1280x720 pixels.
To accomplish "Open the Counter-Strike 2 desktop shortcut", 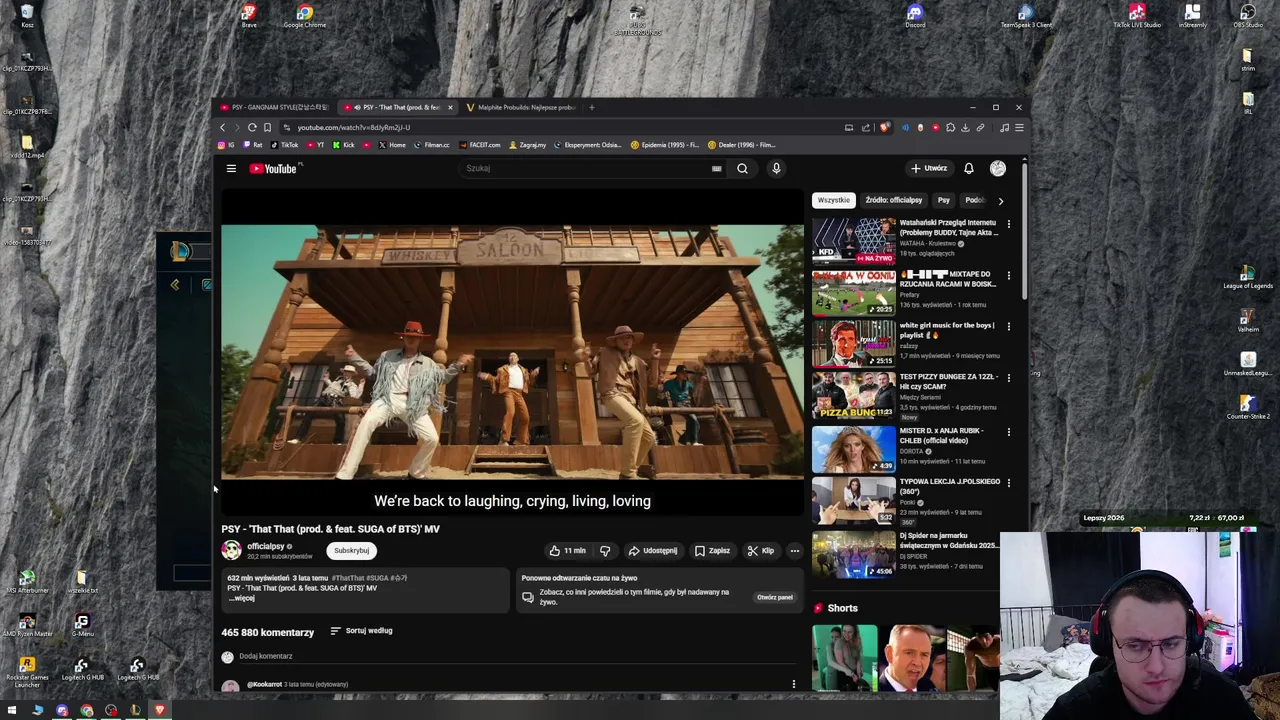I will click(x=1247, y=407).
